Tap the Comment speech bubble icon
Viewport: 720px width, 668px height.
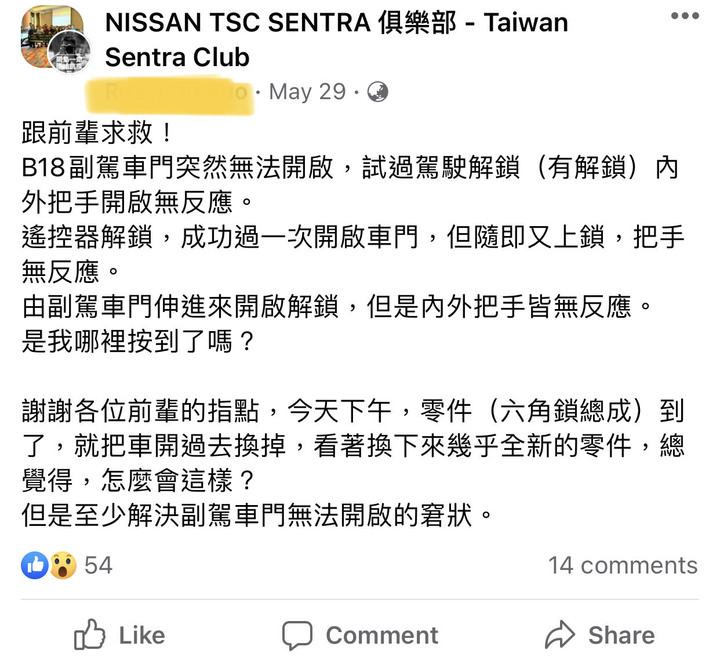[297, 635]
